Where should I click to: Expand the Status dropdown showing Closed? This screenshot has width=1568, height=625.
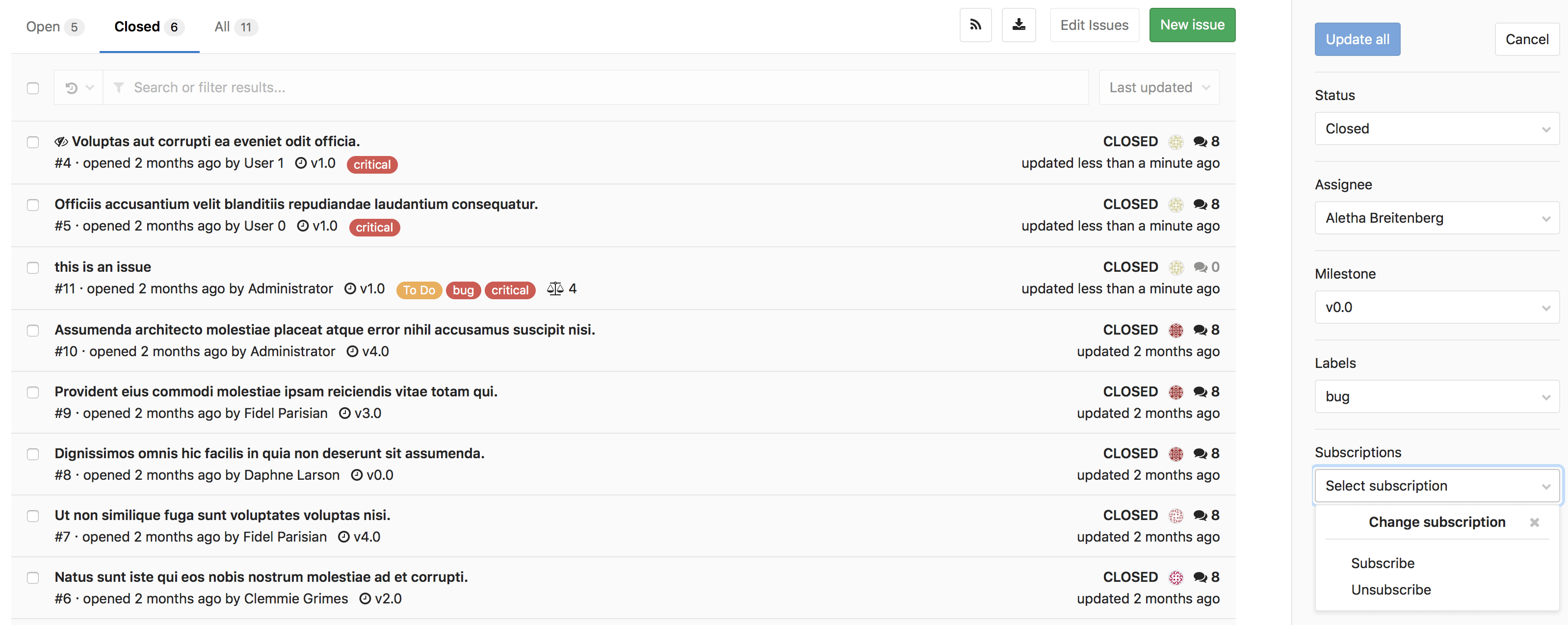tap(1437, 129)
